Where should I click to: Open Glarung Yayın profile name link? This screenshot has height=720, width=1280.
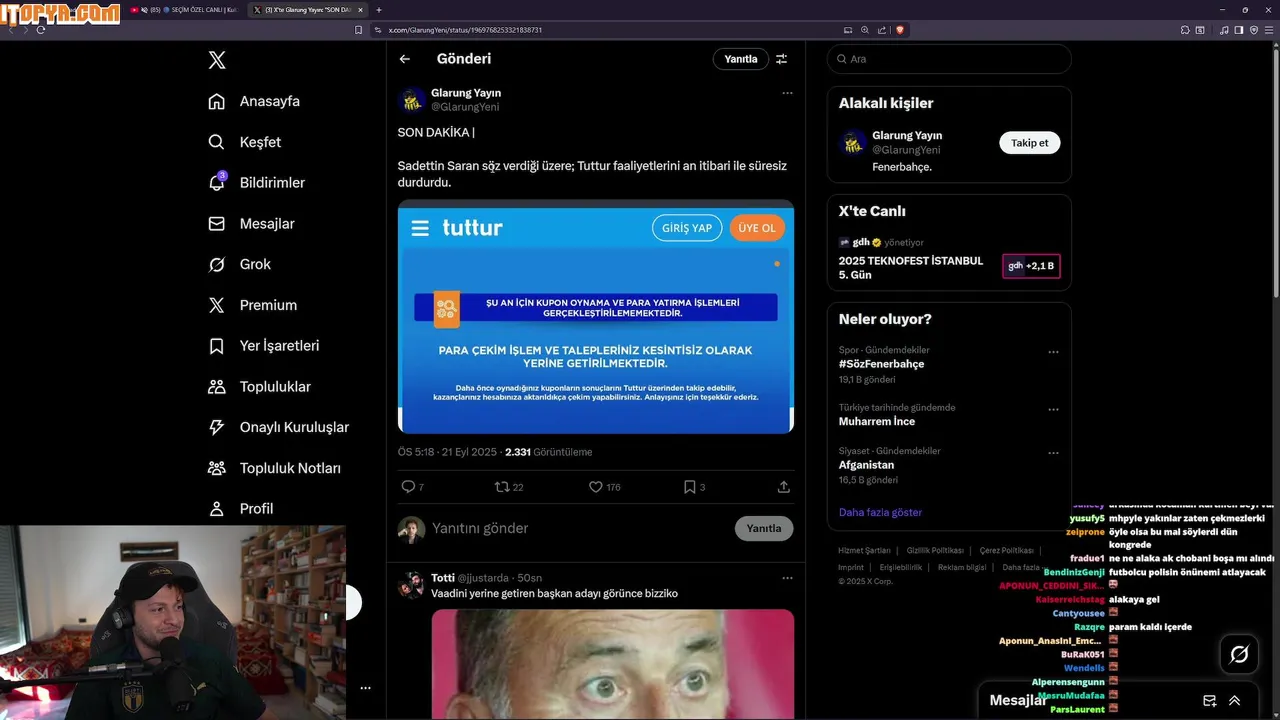click(466, 93)
